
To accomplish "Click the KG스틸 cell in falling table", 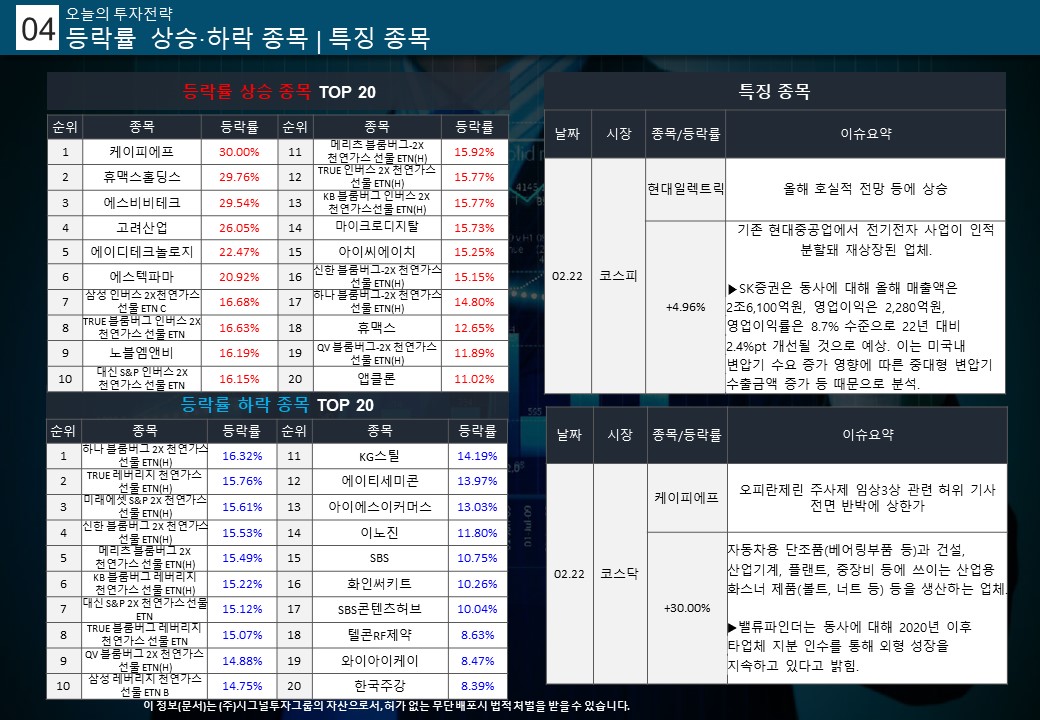I will point(379,455).
